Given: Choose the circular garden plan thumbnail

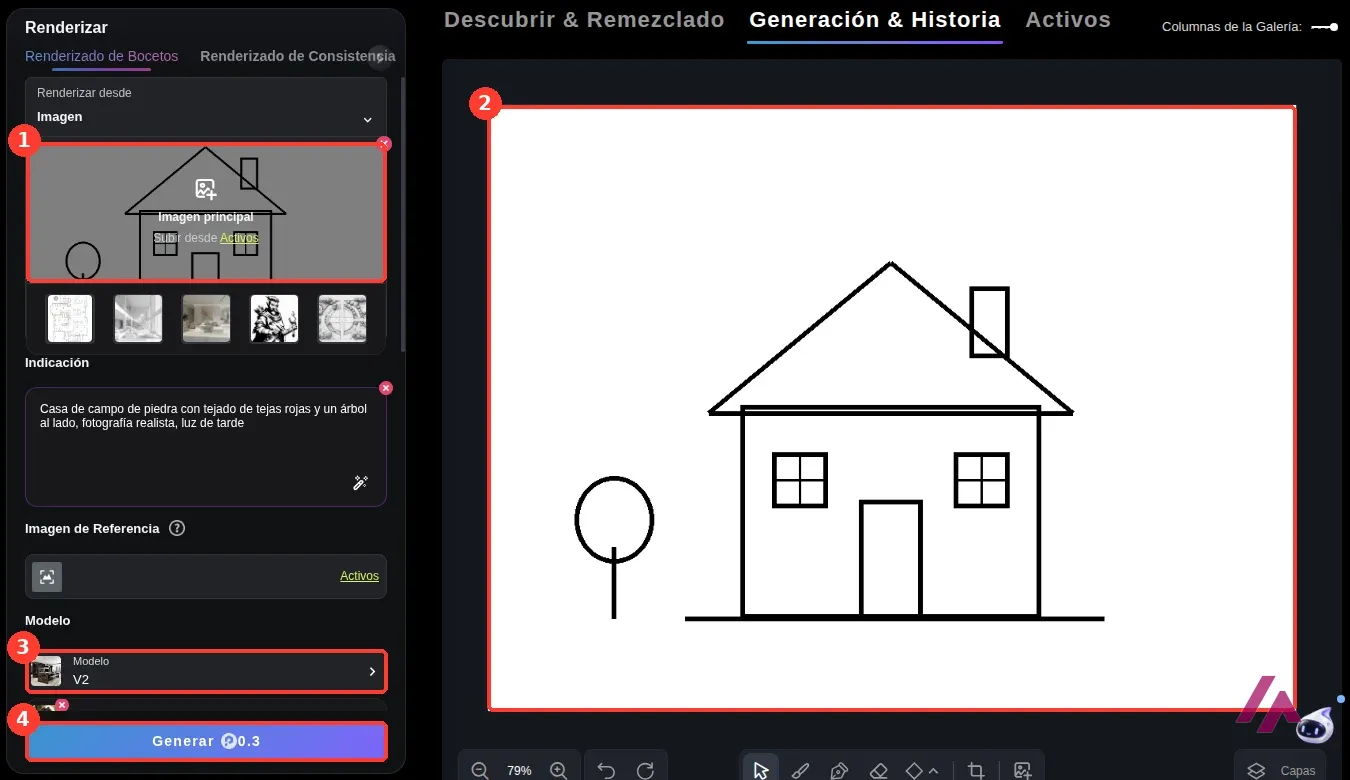Looking at the screenshot, I should tap(342, 318).
